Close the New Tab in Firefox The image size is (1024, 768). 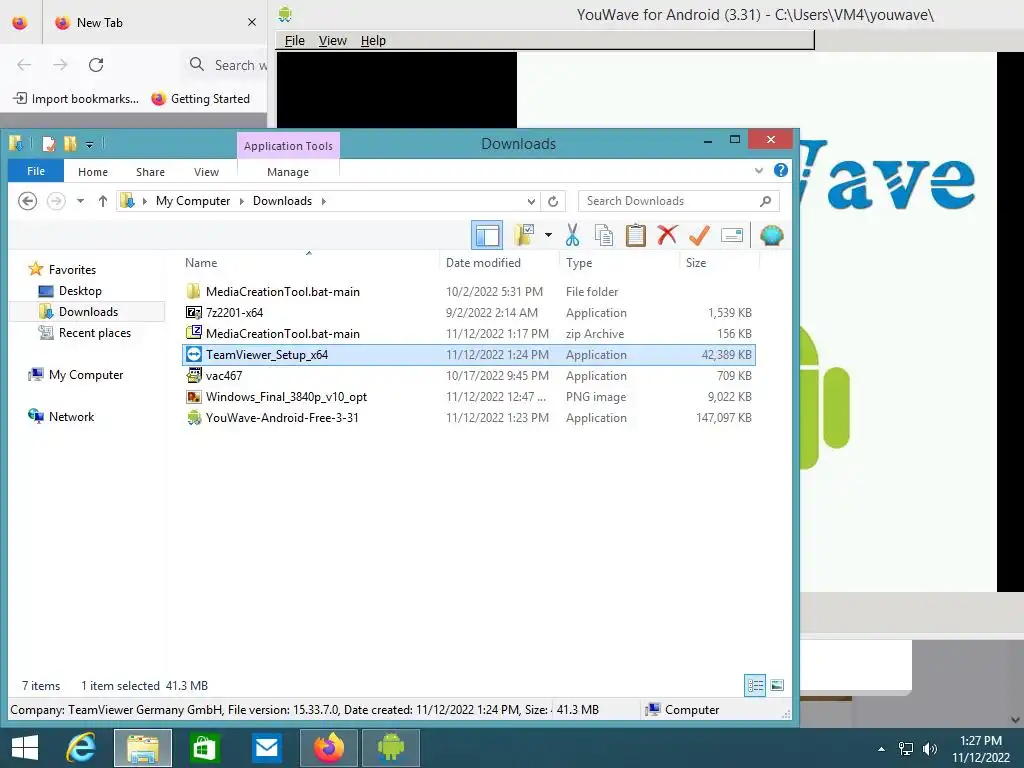pyautogui.click(x=251, y=22)
